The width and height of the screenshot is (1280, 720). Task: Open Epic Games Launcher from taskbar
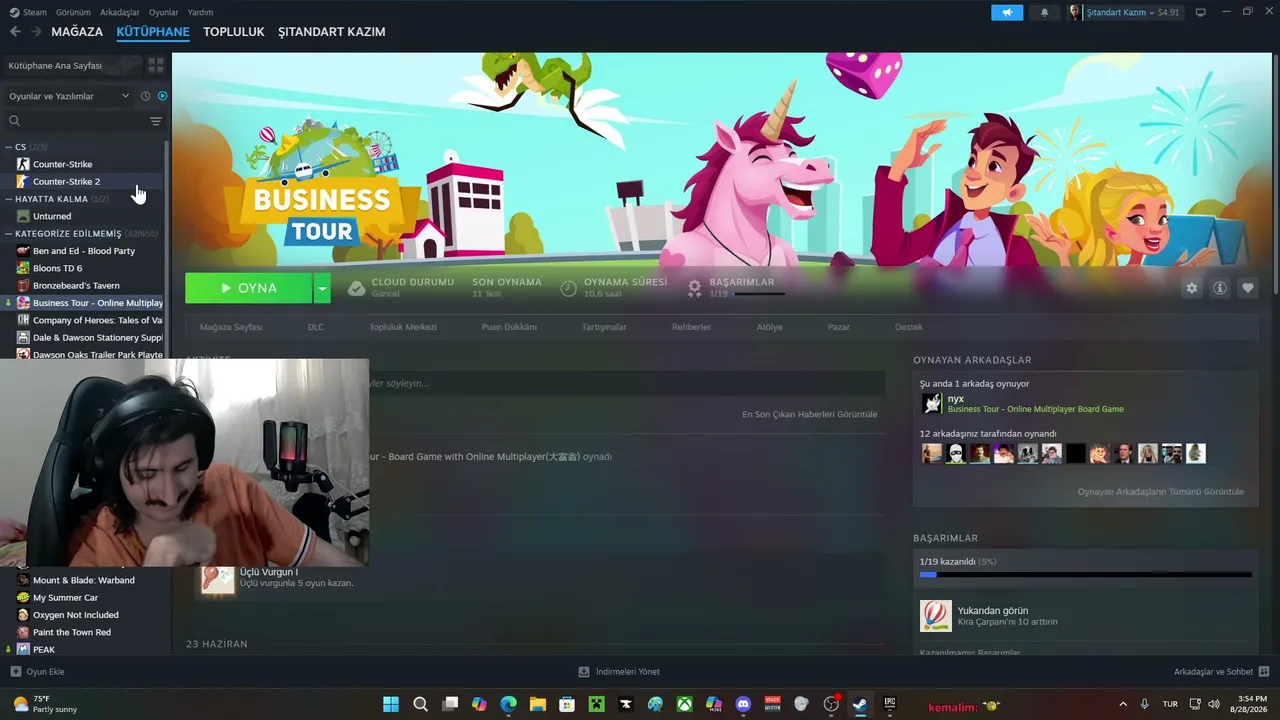tap(890, 704)
